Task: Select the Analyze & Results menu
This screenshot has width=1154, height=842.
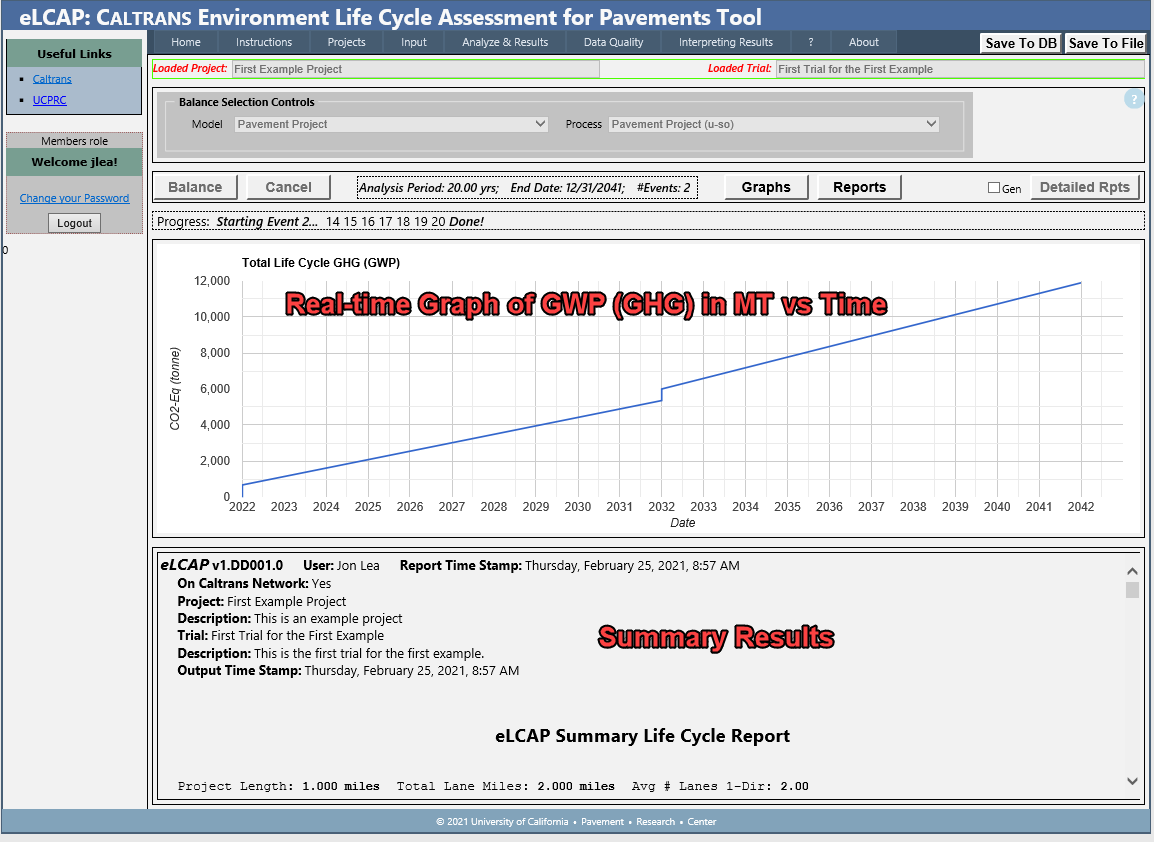Action: 505,42
